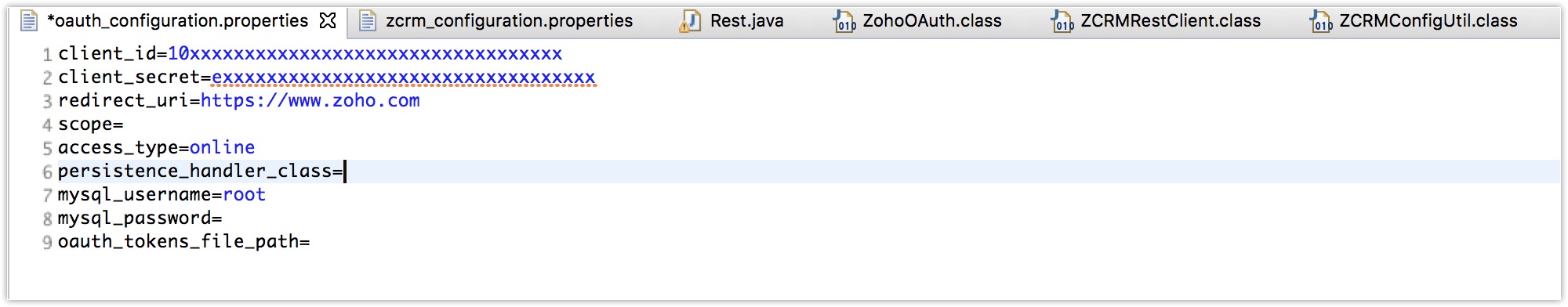
Task: Click the root value of mysql_username
Action: tap(244, 194)
